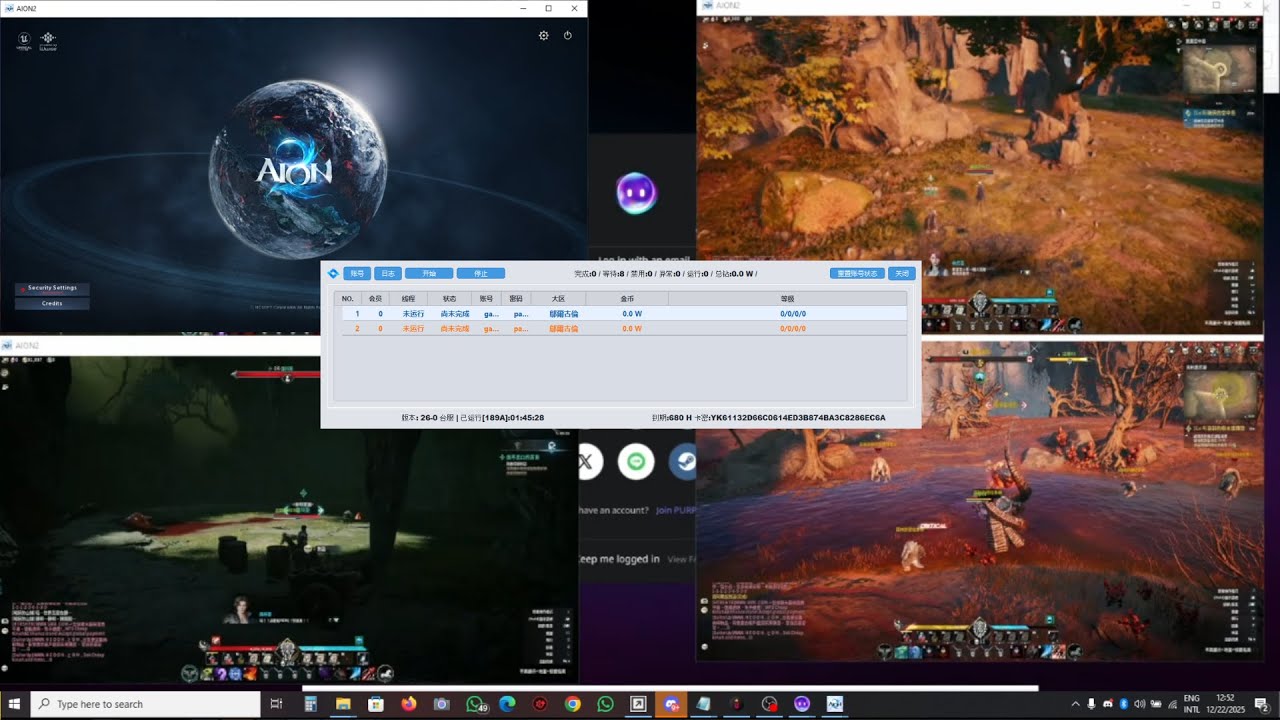The width and height of the screenshot is (1280, 720).
Task: Open the highlighted orange taskbar app
Action: (x=671, y=704)
